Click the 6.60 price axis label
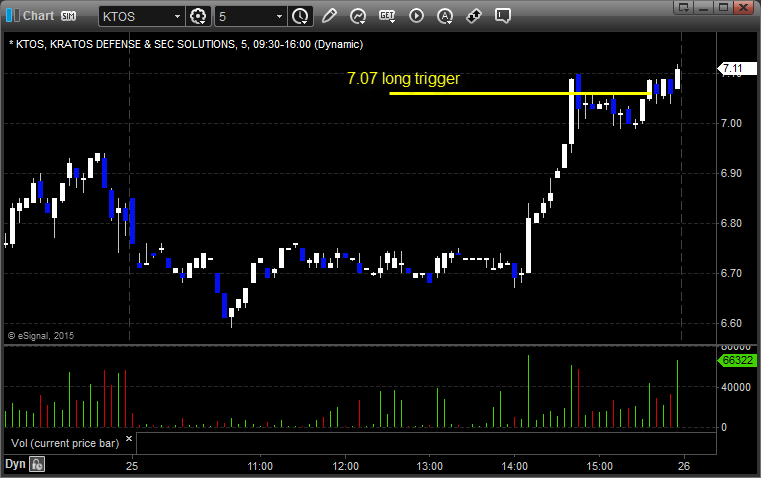The image size is (761, 478). click(731, 323)
